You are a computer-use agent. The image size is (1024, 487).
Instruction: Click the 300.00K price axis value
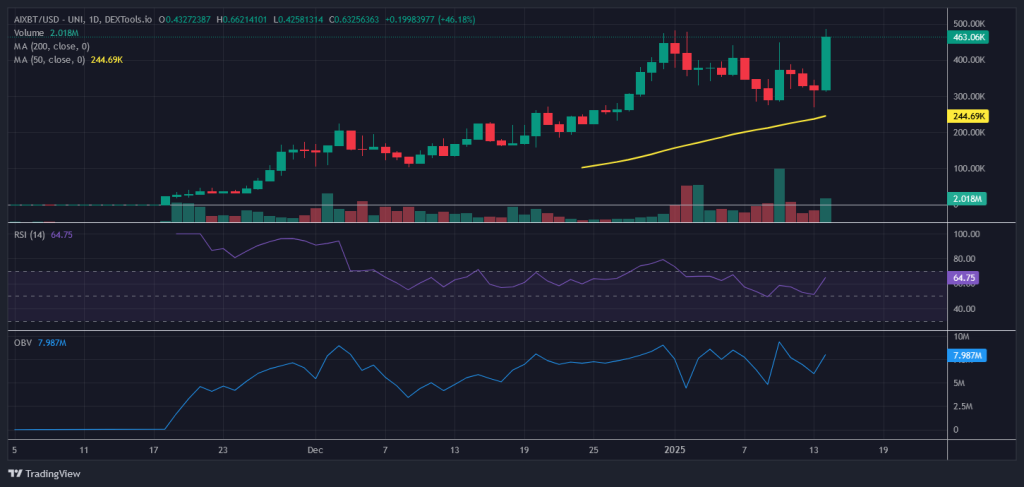(969, 97)
